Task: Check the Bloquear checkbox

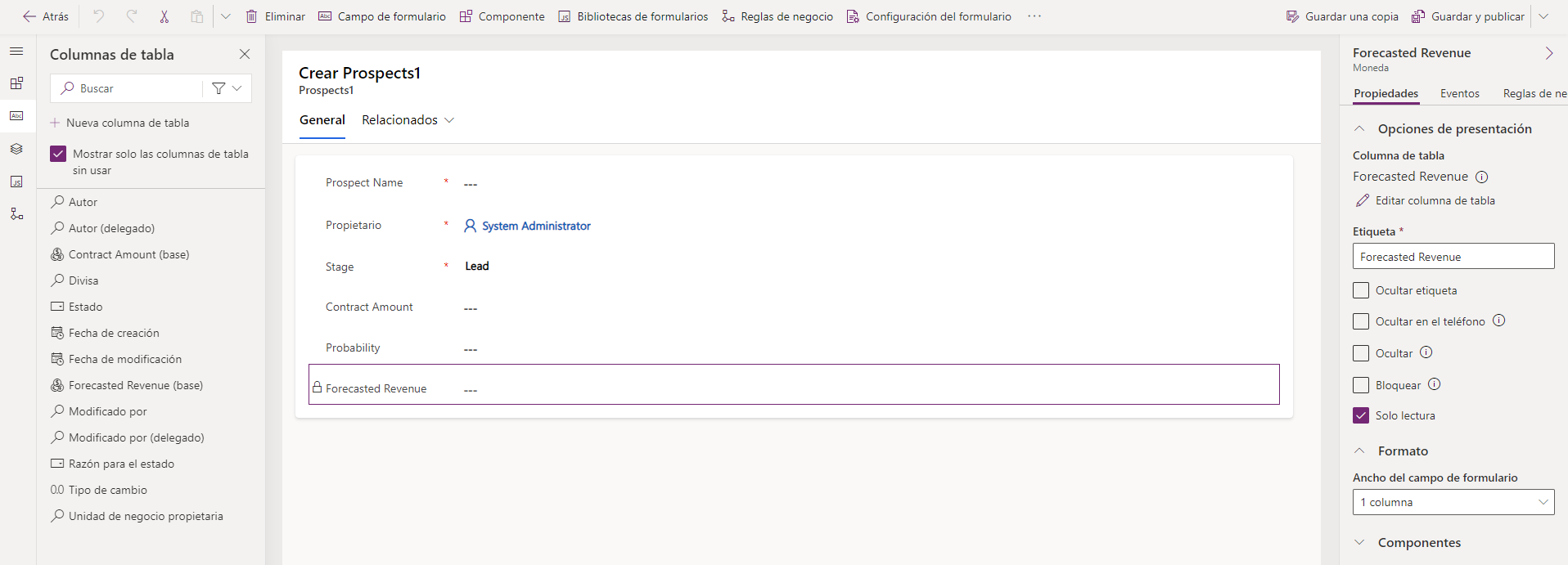Action: 1360,385
